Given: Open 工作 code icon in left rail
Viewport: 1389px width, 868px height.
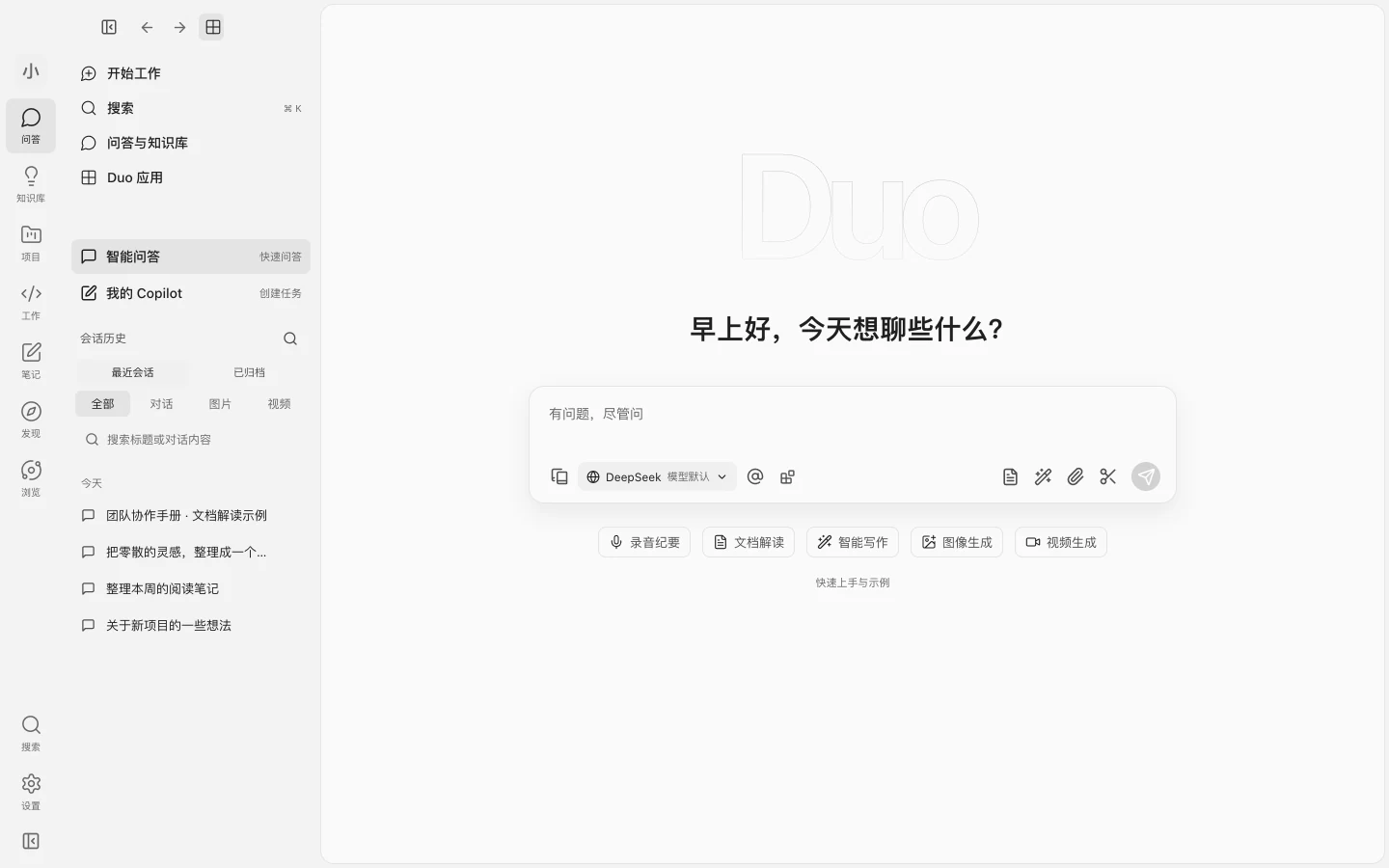Looking at the screenshot, I should point(31,302).
